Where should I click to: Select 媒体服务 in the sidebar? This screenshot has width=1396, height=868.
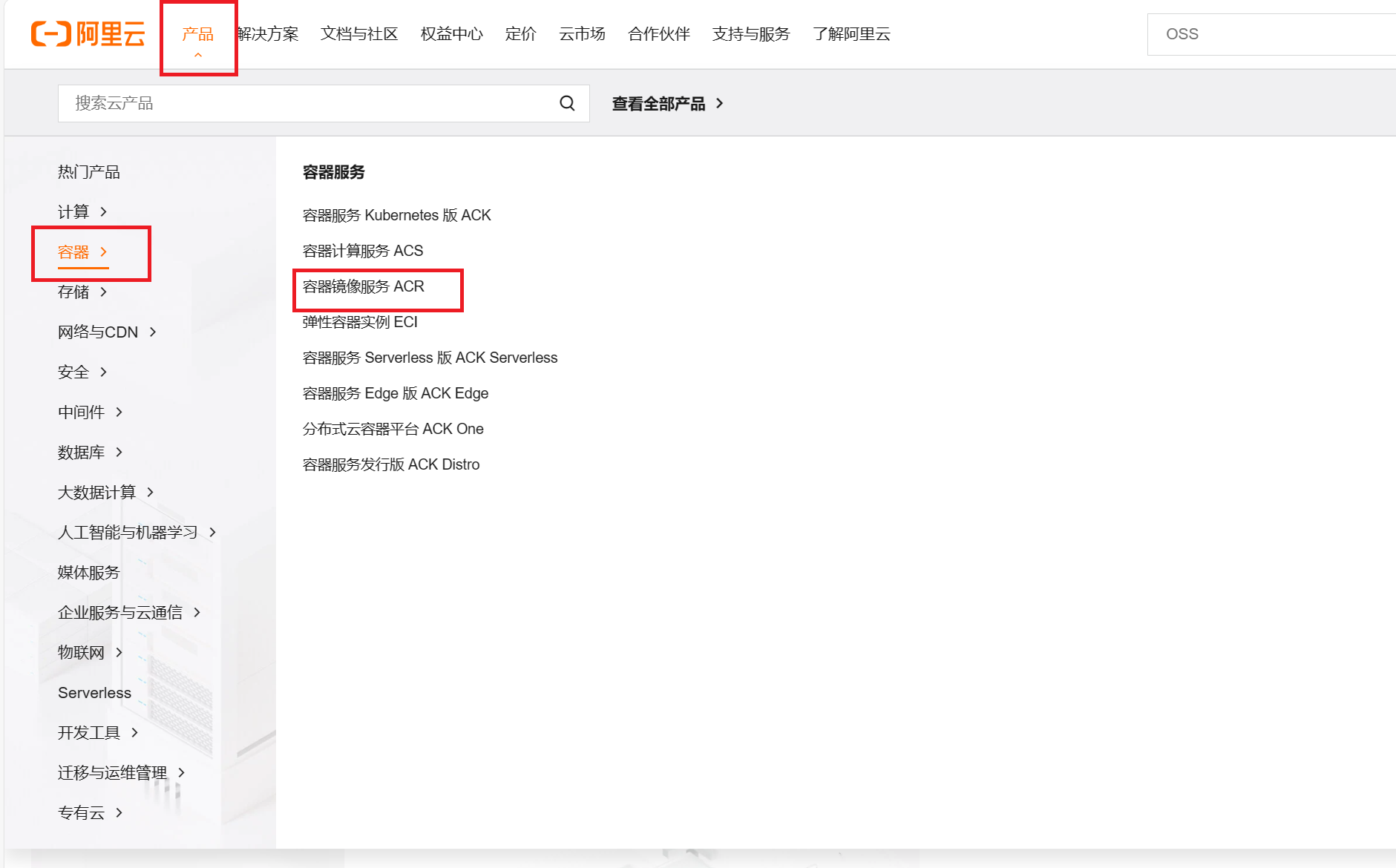coord(89,573)
